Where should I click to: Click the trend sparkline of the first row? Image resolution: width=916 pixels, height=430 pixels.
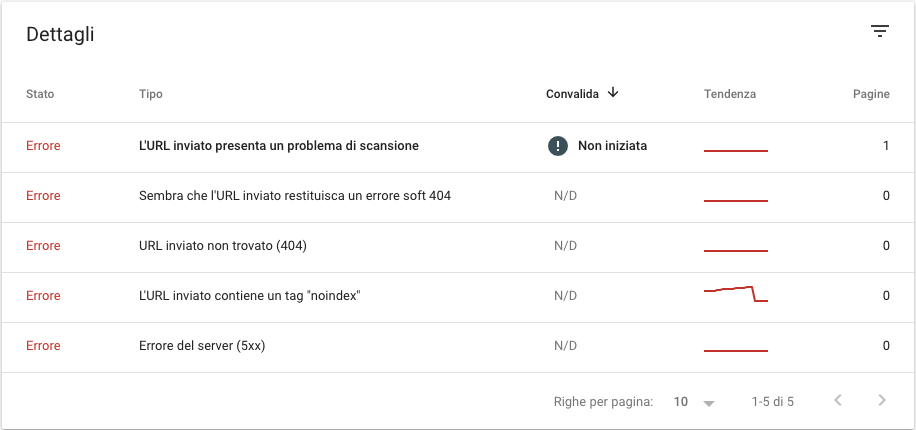click(x=735, y=151)
